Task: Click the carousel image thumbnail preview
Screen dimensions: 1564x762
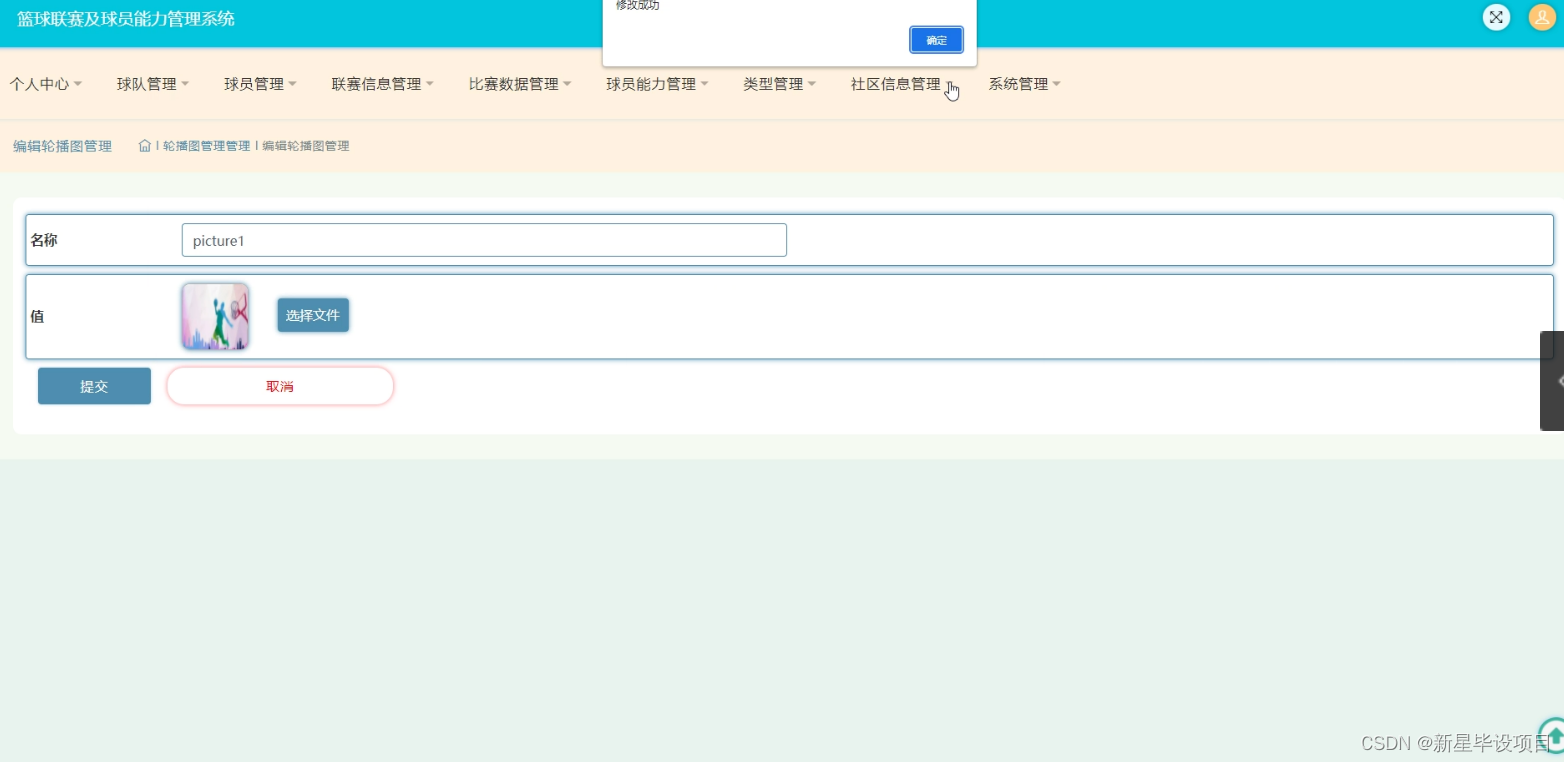Action: coord(215,316)
